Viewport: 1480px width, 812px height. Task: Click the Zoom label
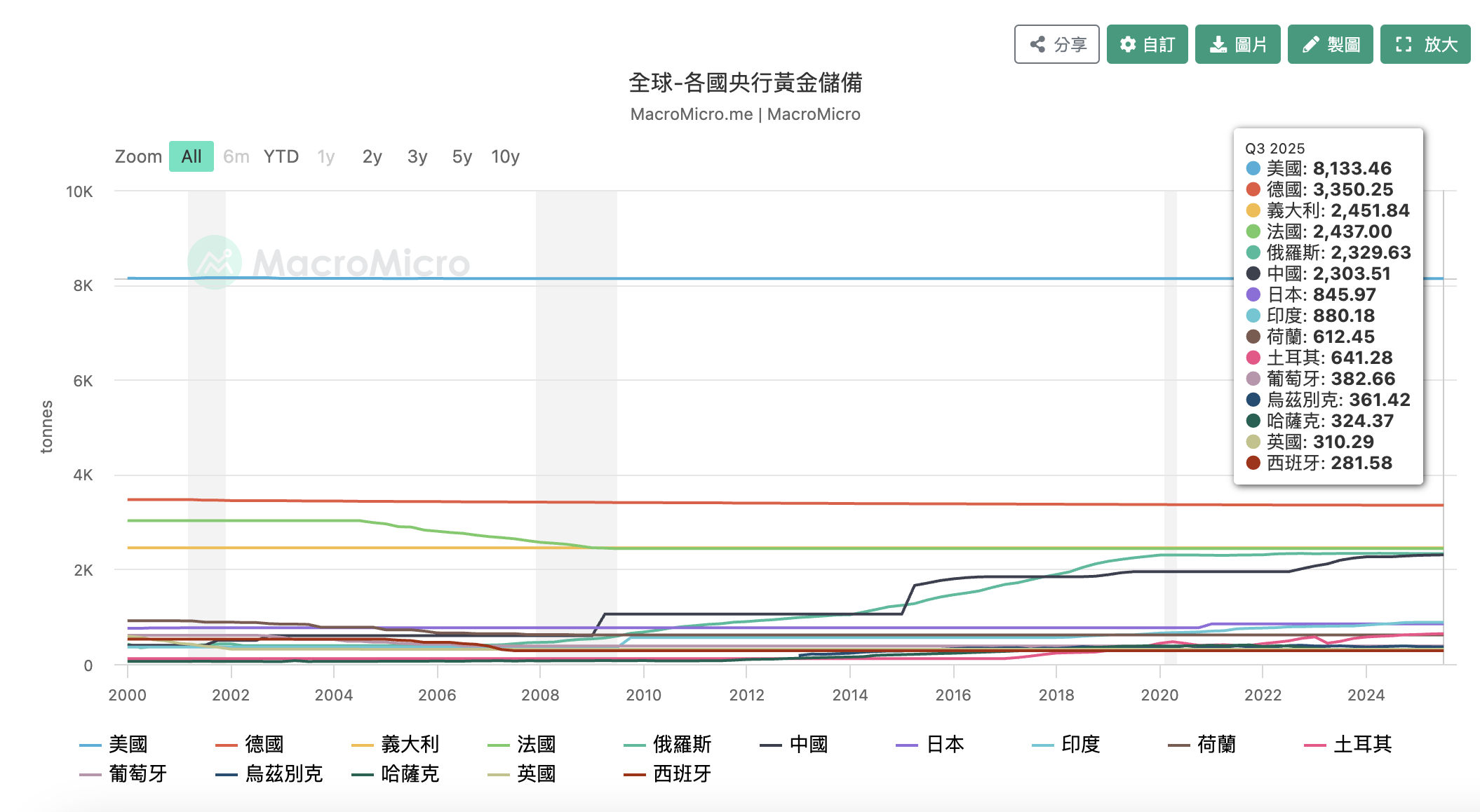pyautogui.click(x=138, y=156)
